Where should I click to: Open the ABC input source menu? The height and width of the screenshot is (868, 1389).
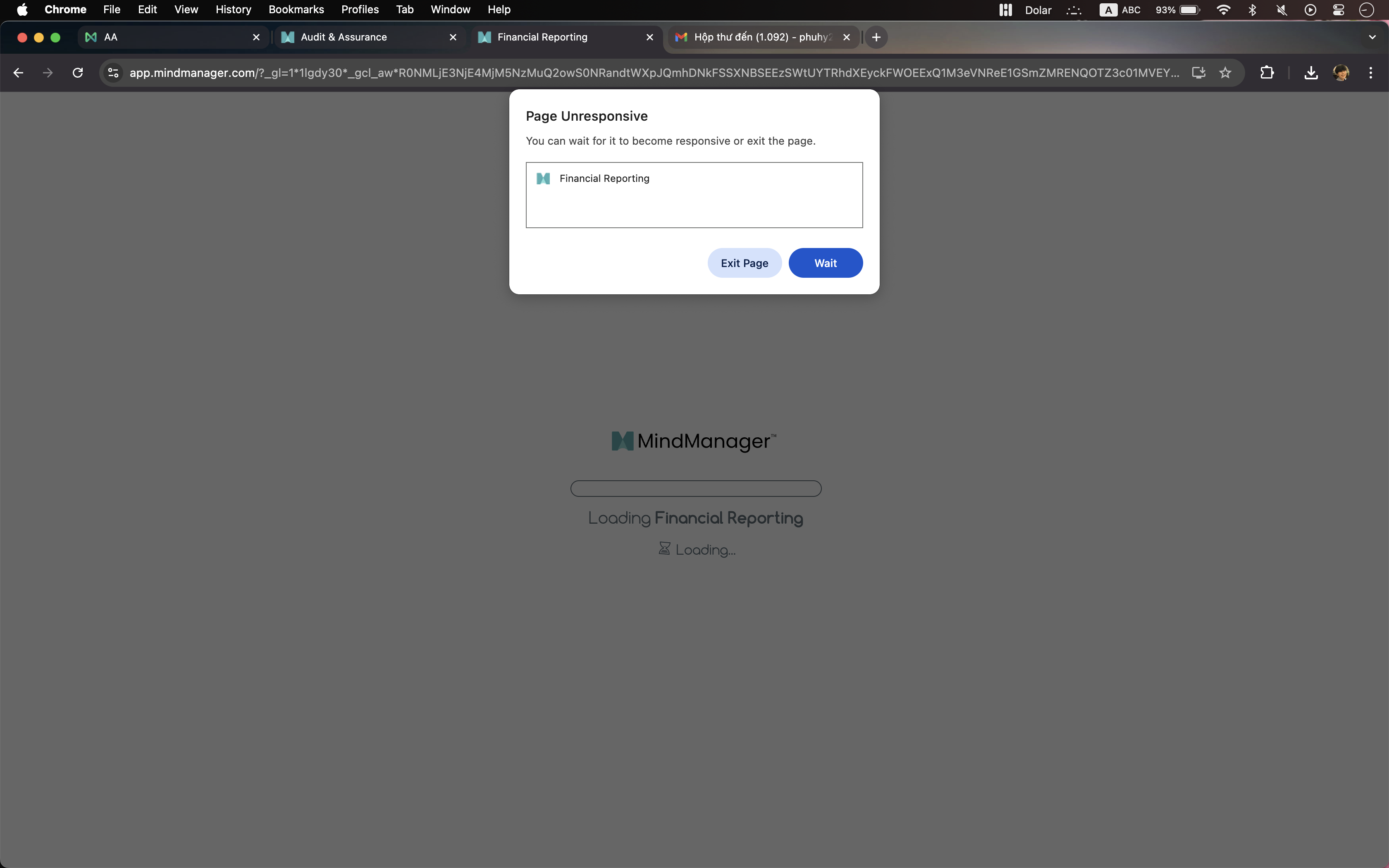click(x=1120, y=10)
